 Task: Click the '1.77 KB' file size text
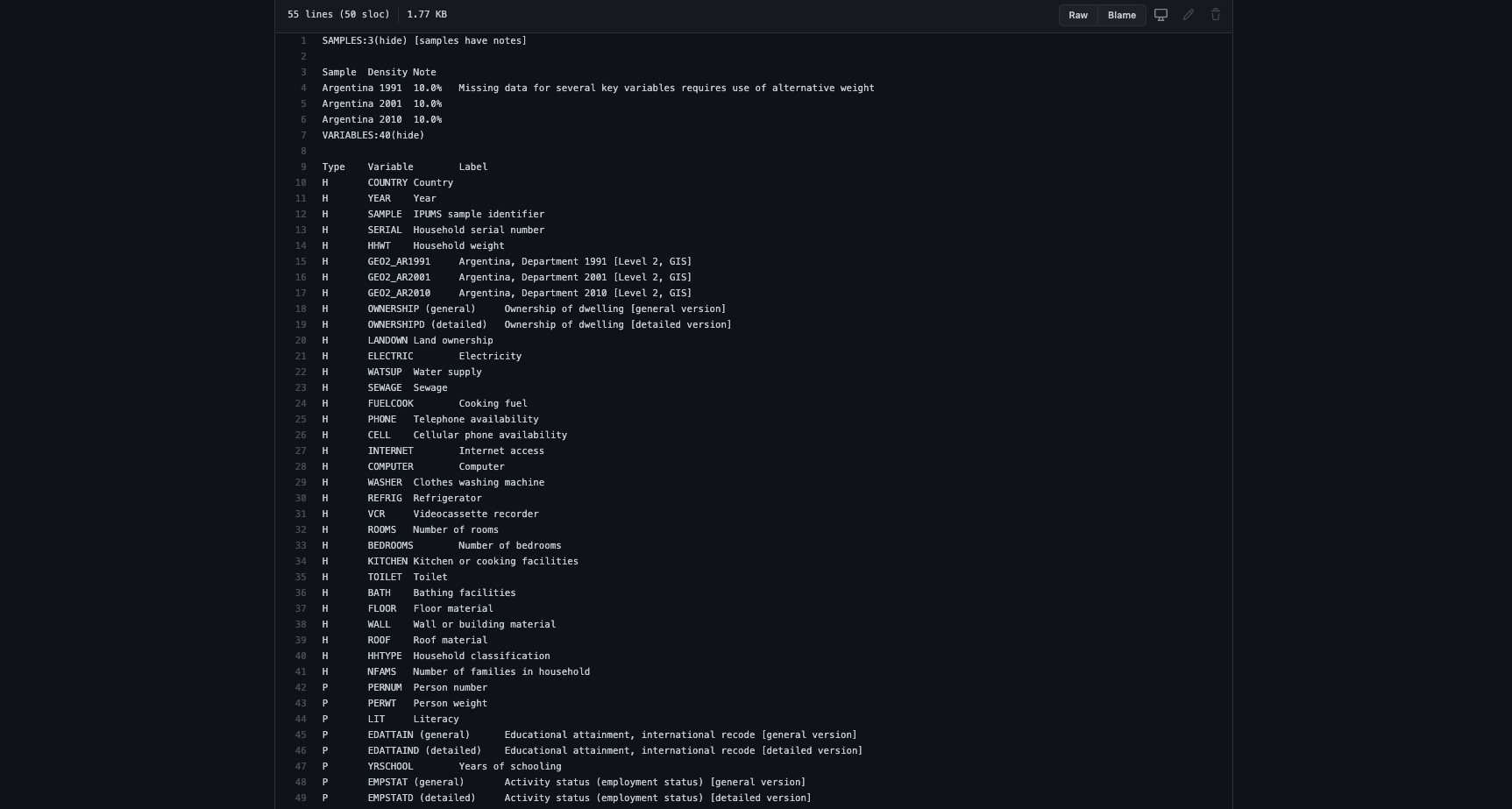(x=426, y=15)
